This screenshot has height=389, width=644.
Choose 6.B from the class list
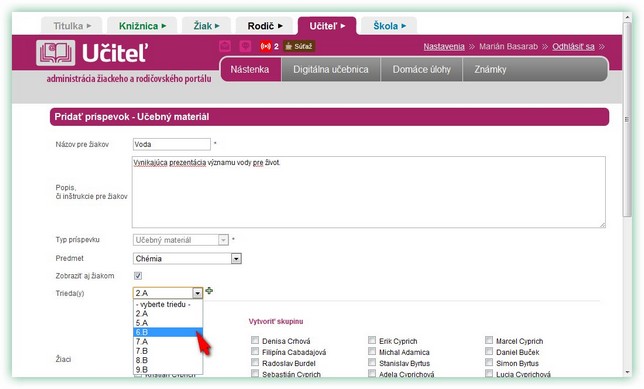(168, 332)
